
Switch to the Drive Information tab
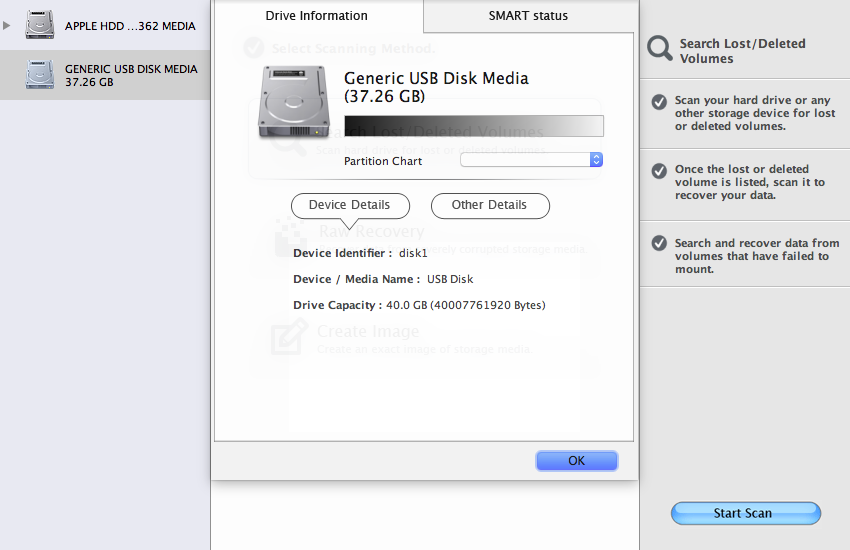pos(317,16)
